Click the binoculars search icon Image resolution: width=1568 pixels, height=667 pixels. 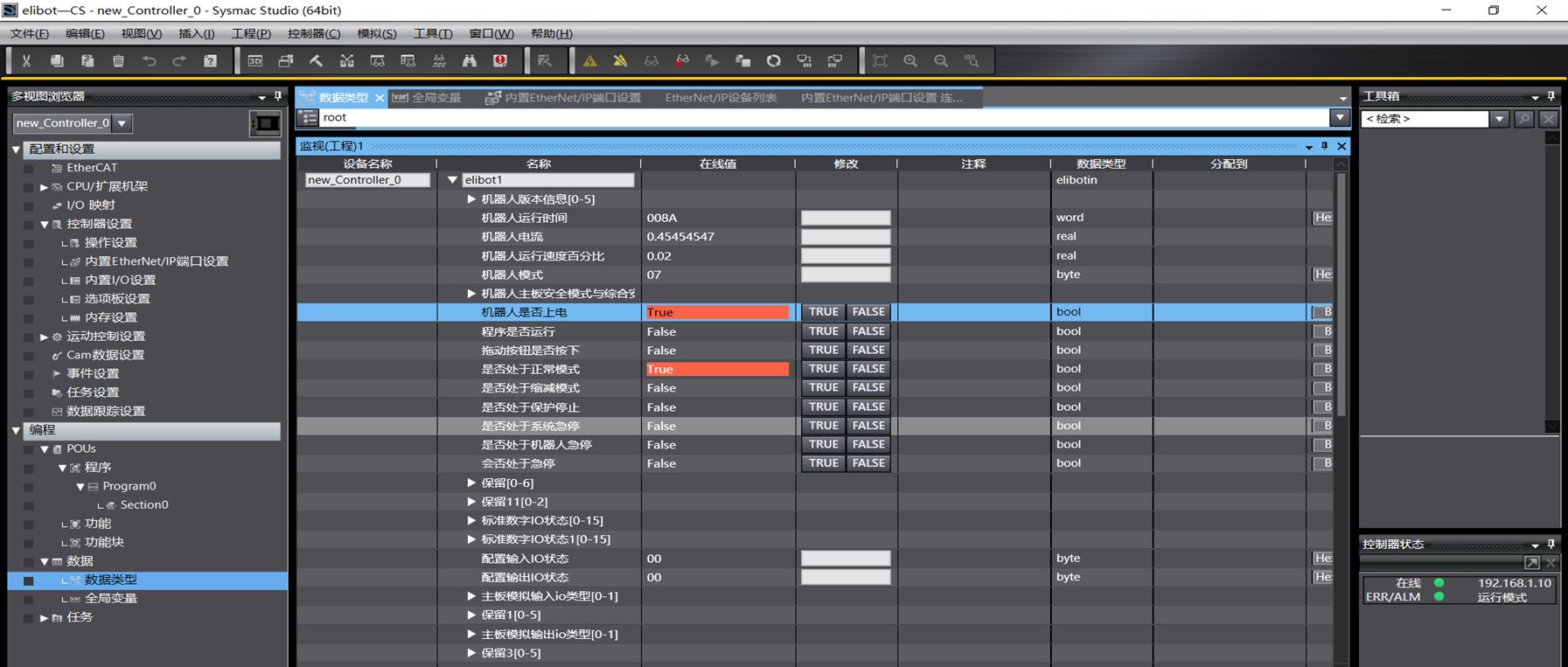point(470,61)
